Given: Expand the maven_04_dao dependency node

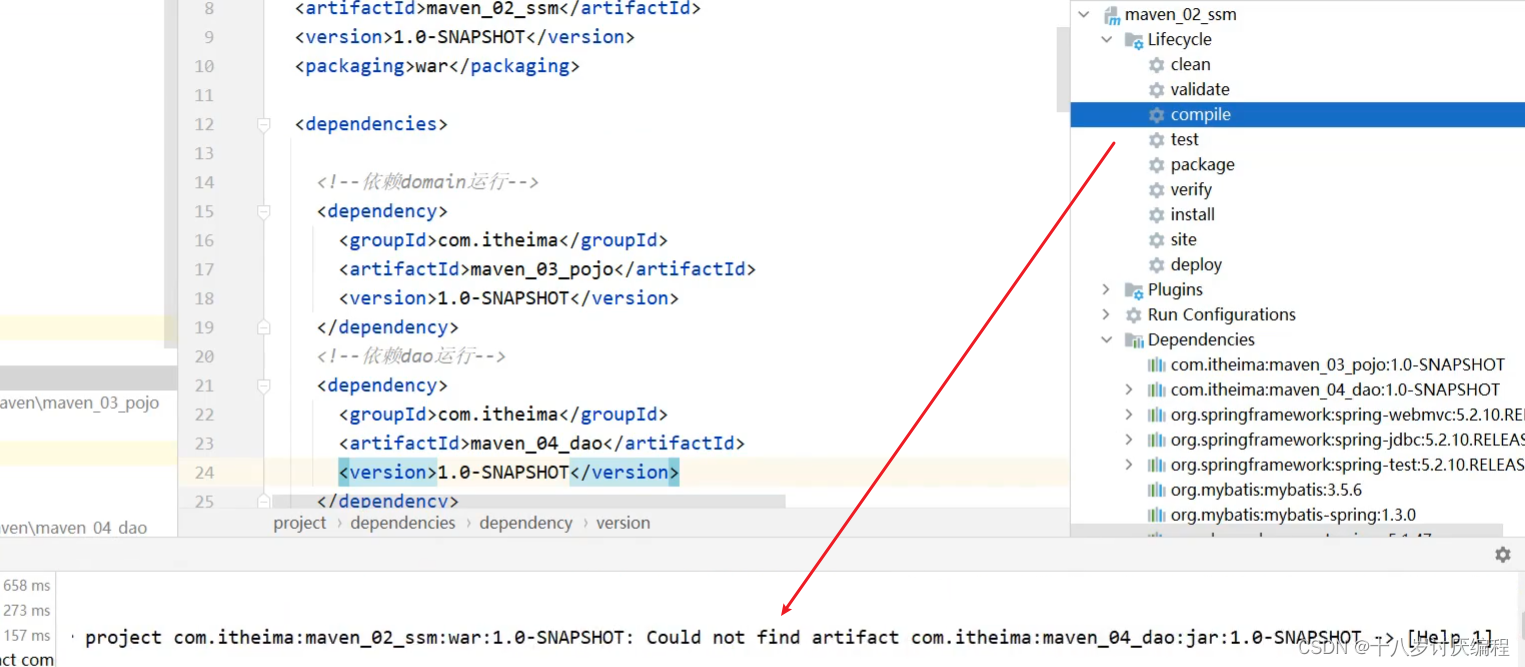Looking at the screenshot, I should tap(1130, 390).
